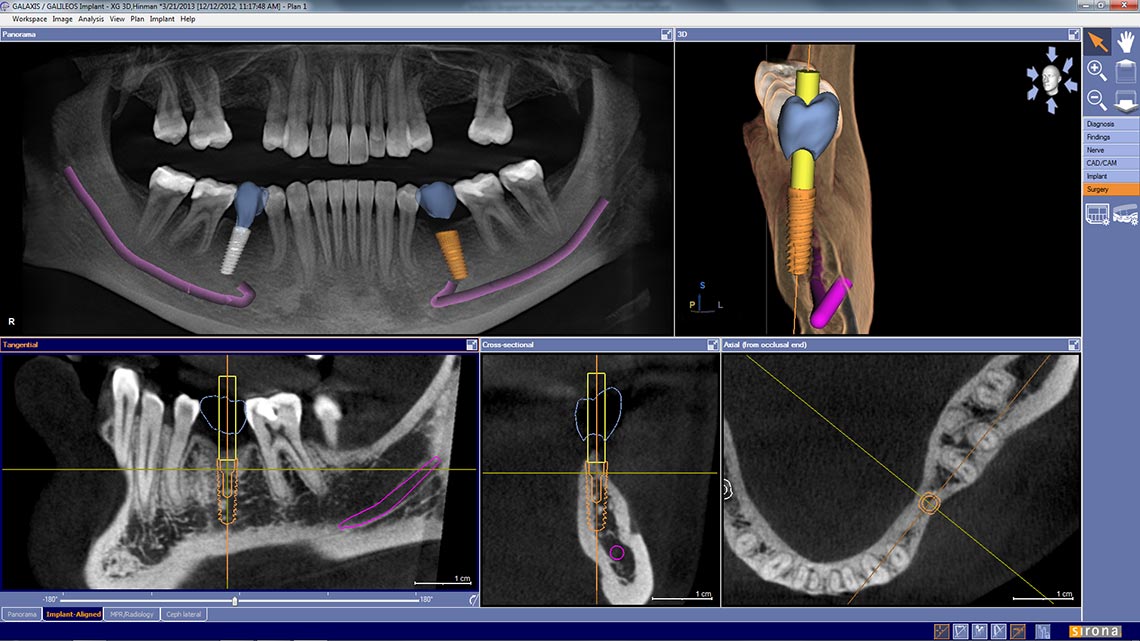
Task: Click the tangential rotation slider handle
Action: click(235, 601)
